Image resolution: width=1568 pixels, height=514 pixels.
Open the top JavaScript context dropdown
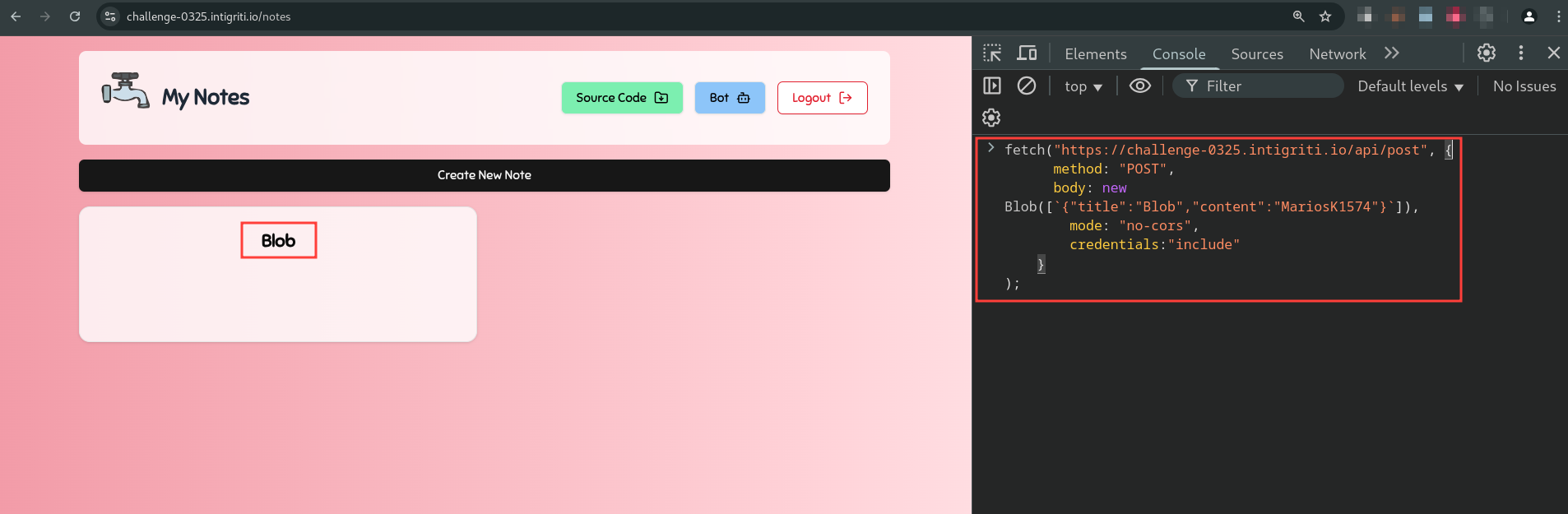pyautogui.click(x=1083, y=86)
